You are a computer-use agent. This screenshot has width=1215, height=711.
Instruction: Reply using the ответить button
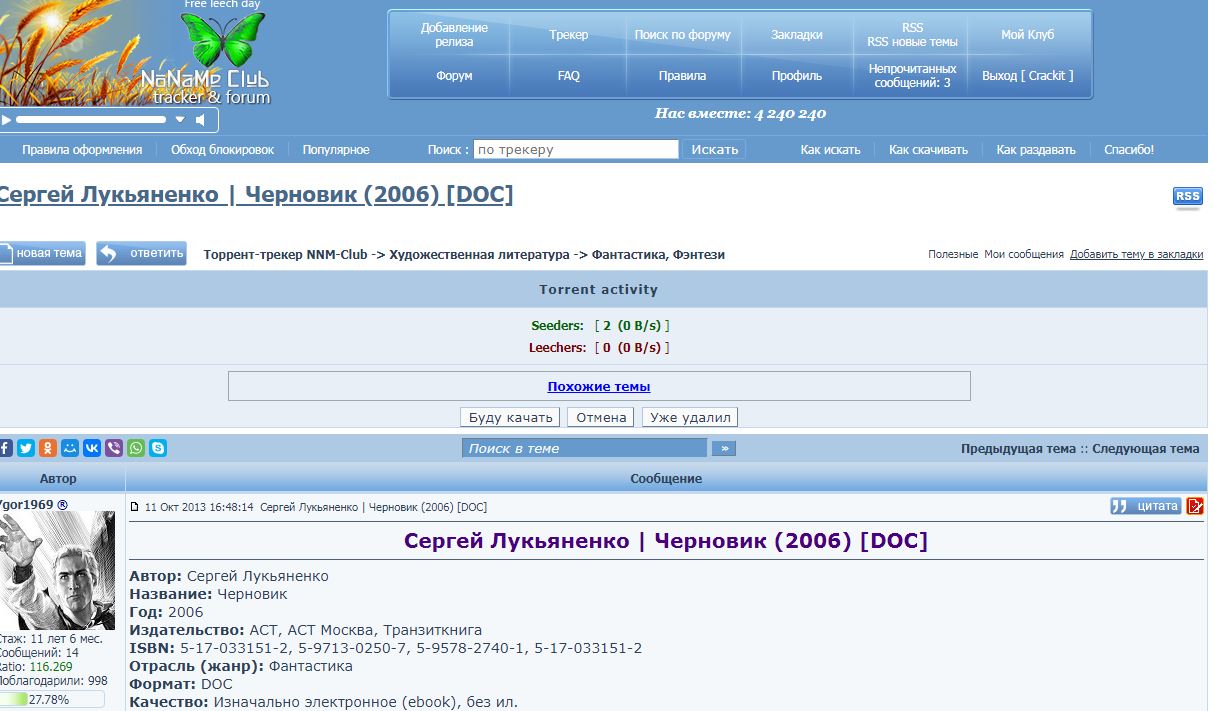(x=141, y=253)
